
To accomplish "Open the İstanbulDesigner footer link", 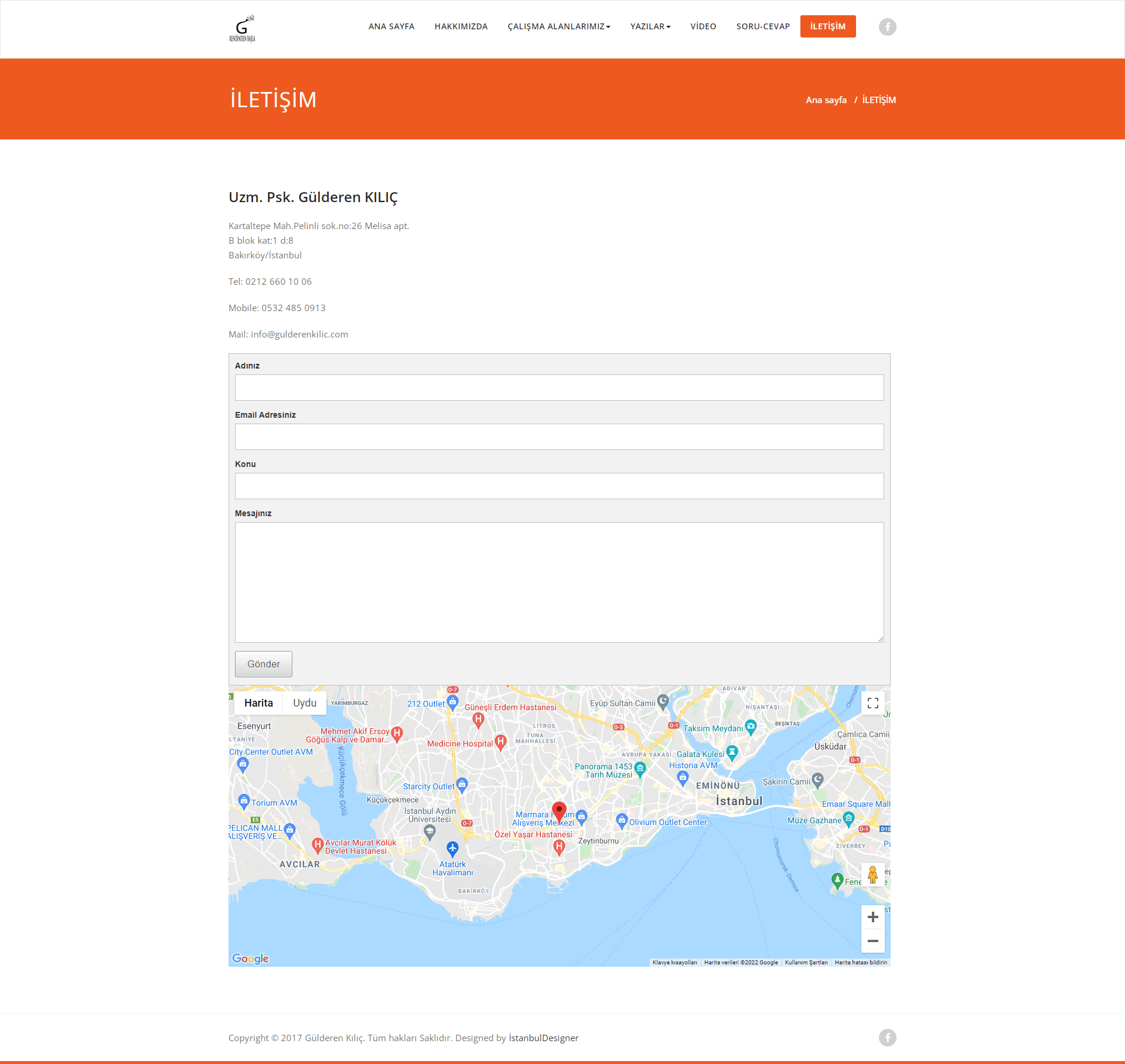I will (x=544, y=1038).
